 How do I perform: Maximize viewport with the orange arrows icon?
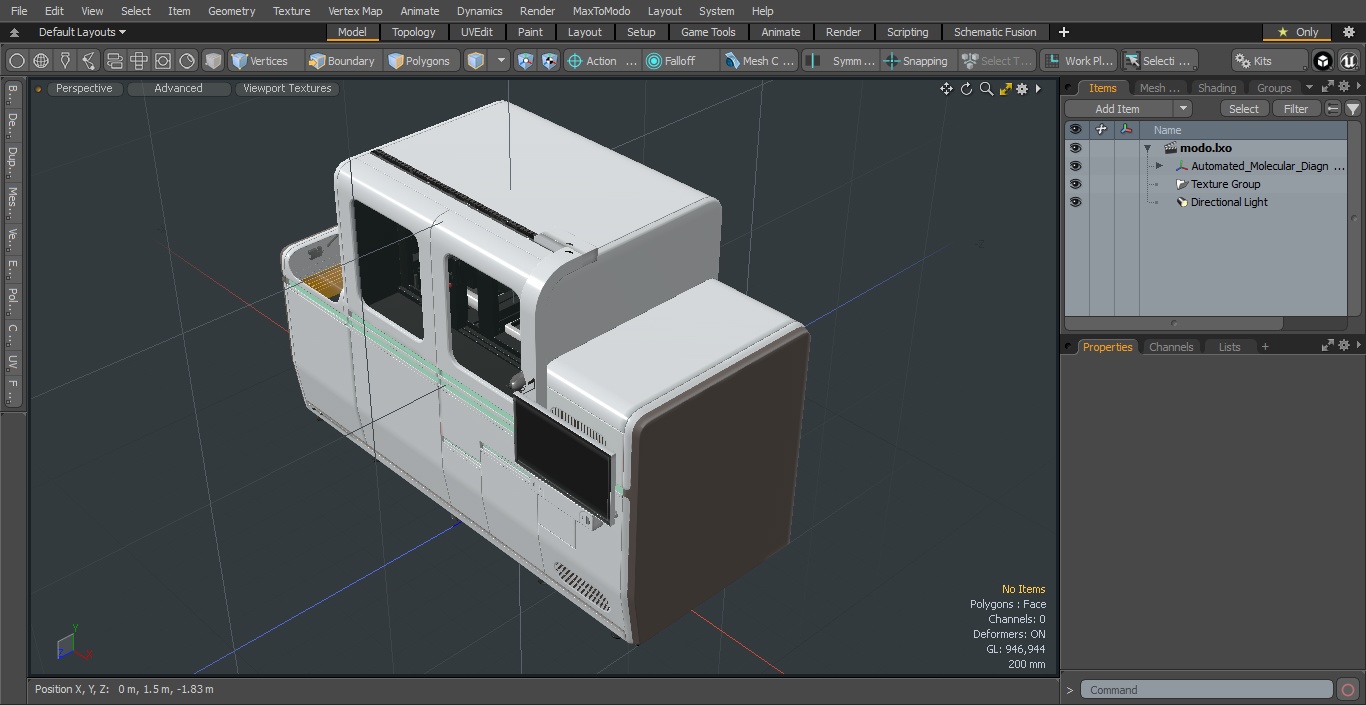pos(1005,89)
